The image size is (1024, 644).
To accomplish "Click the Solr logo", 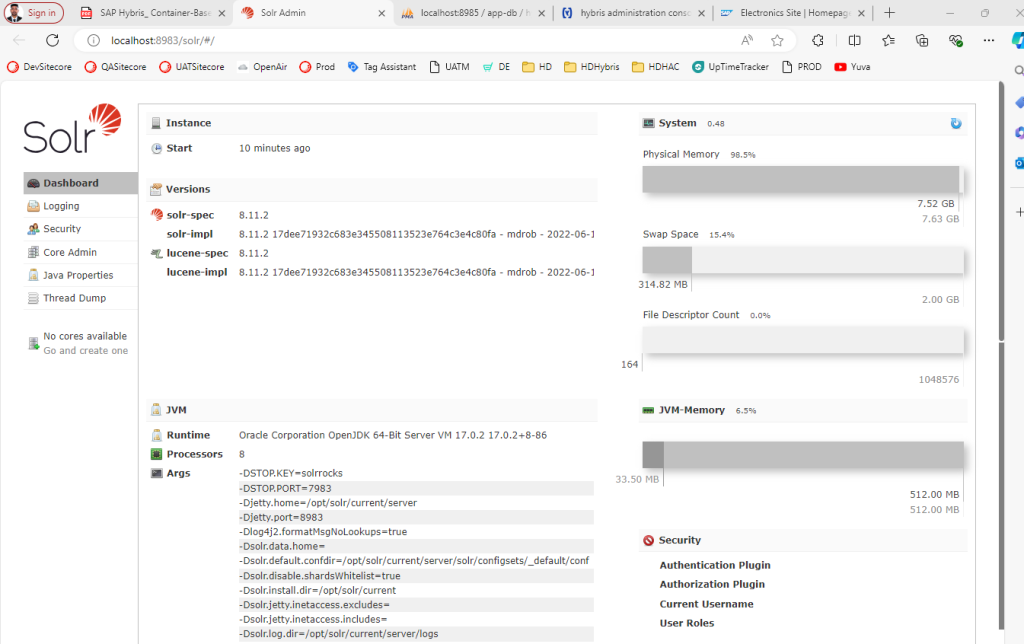I will click(x=73, y=128).
